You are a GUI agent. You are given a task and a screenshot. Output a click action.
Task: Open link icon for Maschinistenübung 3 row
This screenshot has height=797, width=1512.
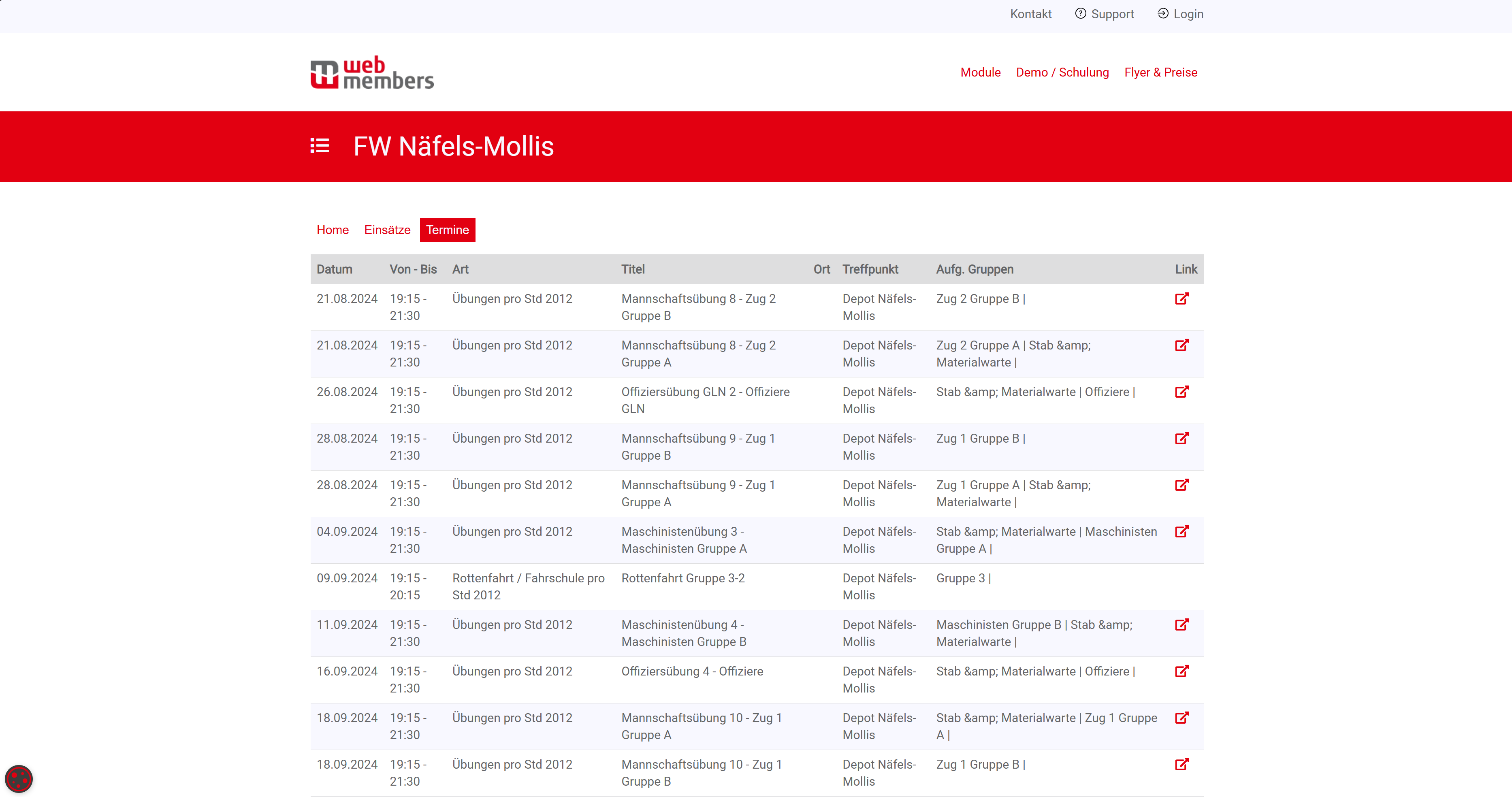coord(1181,532)
